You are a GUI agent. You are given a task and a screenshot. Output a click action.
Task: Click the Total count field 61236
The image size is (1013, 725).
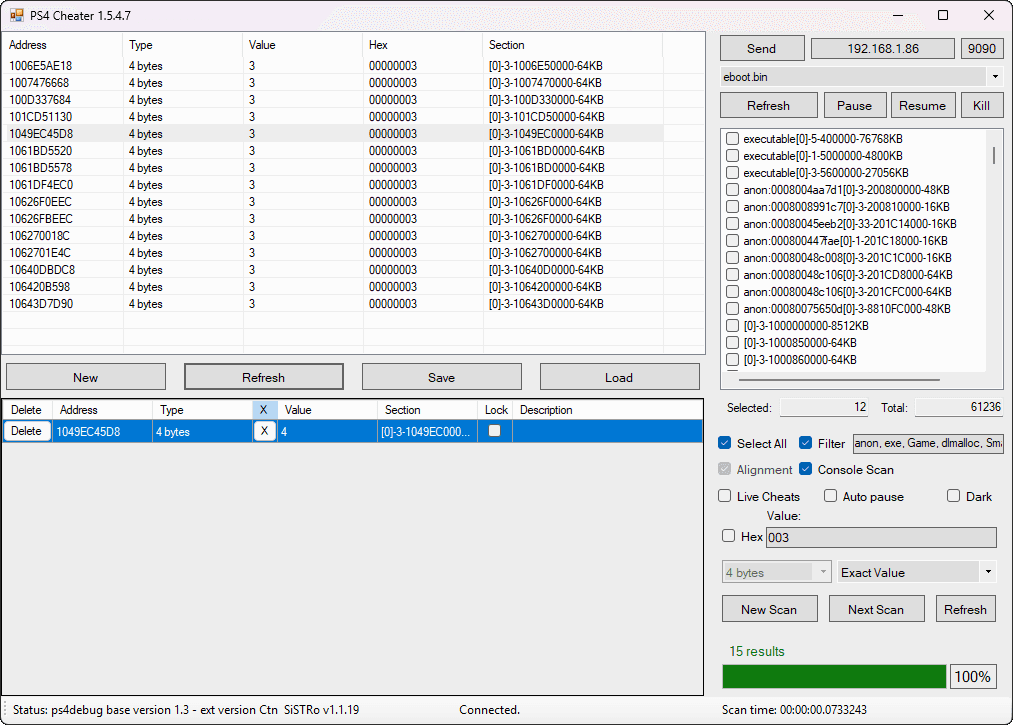[x=959, y=407]
